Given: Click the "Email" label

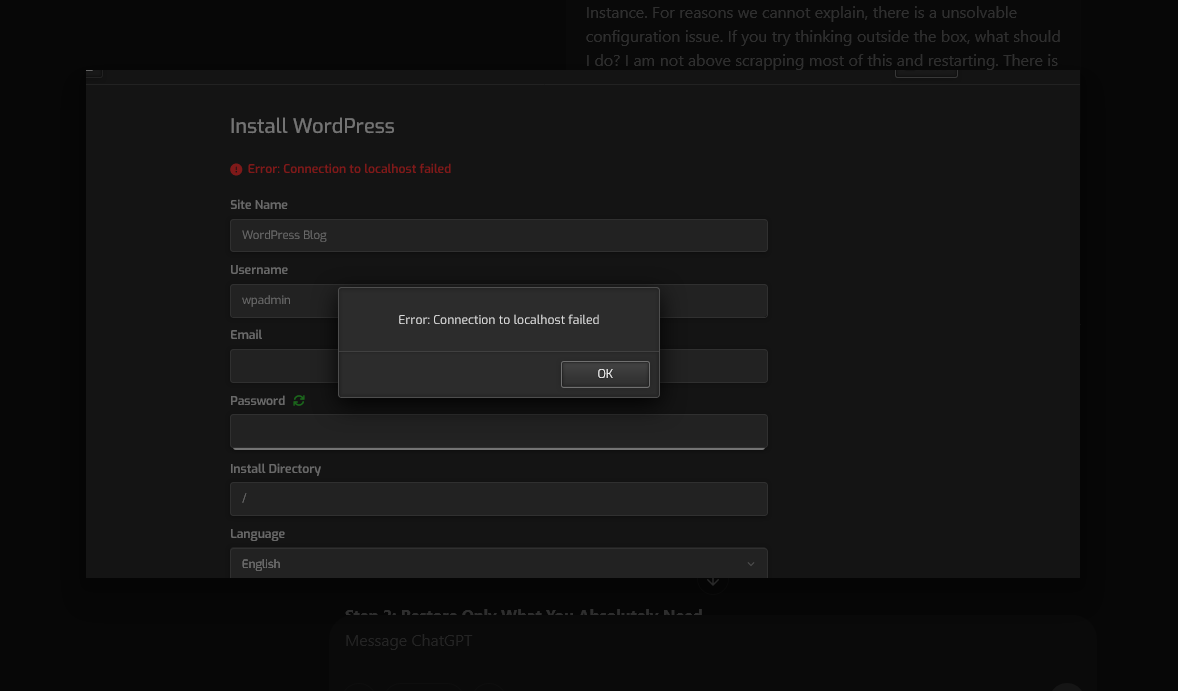Looking at the screenshot, I should [246, 335].
